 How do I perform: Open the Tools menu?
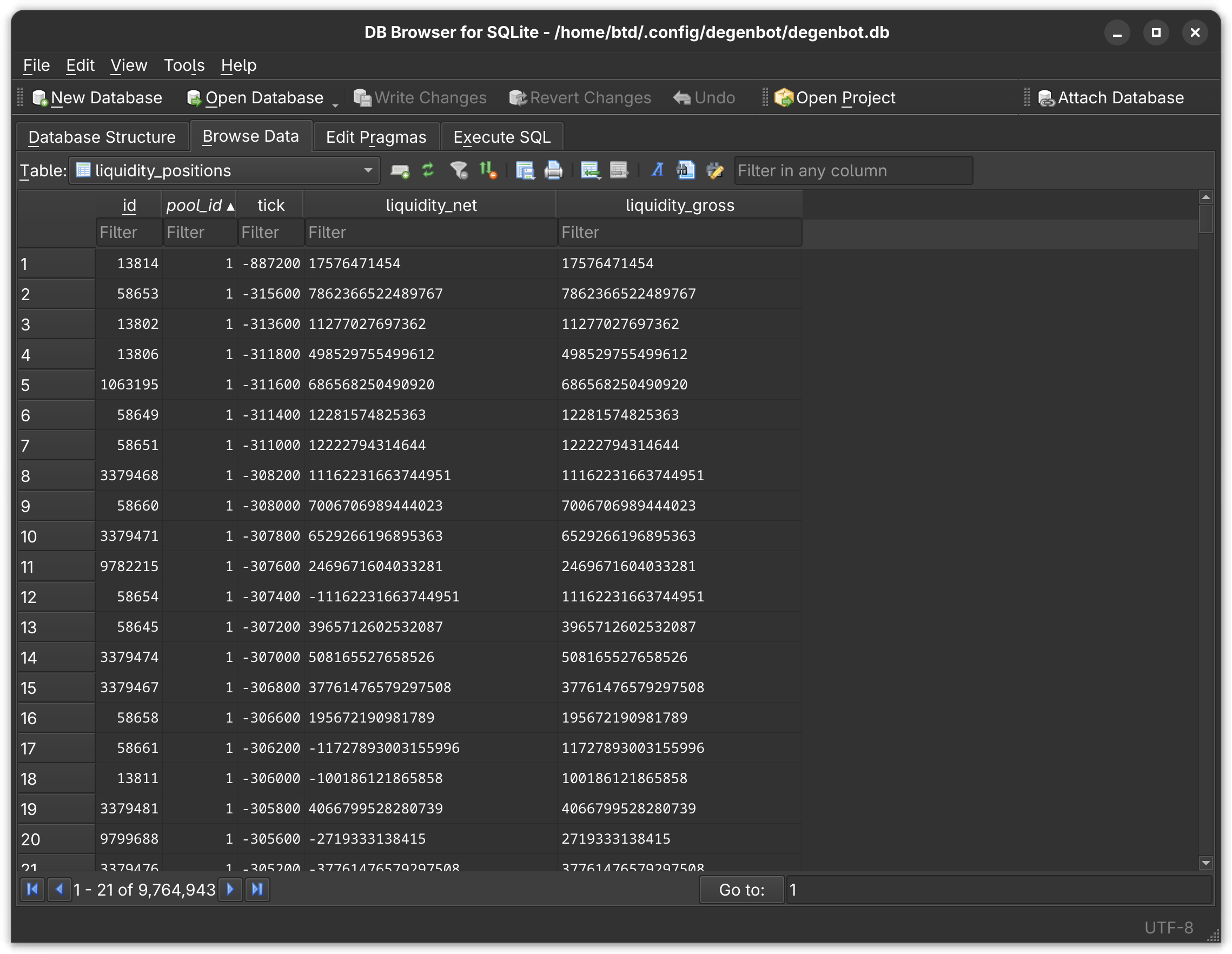(x=184, y=65)
